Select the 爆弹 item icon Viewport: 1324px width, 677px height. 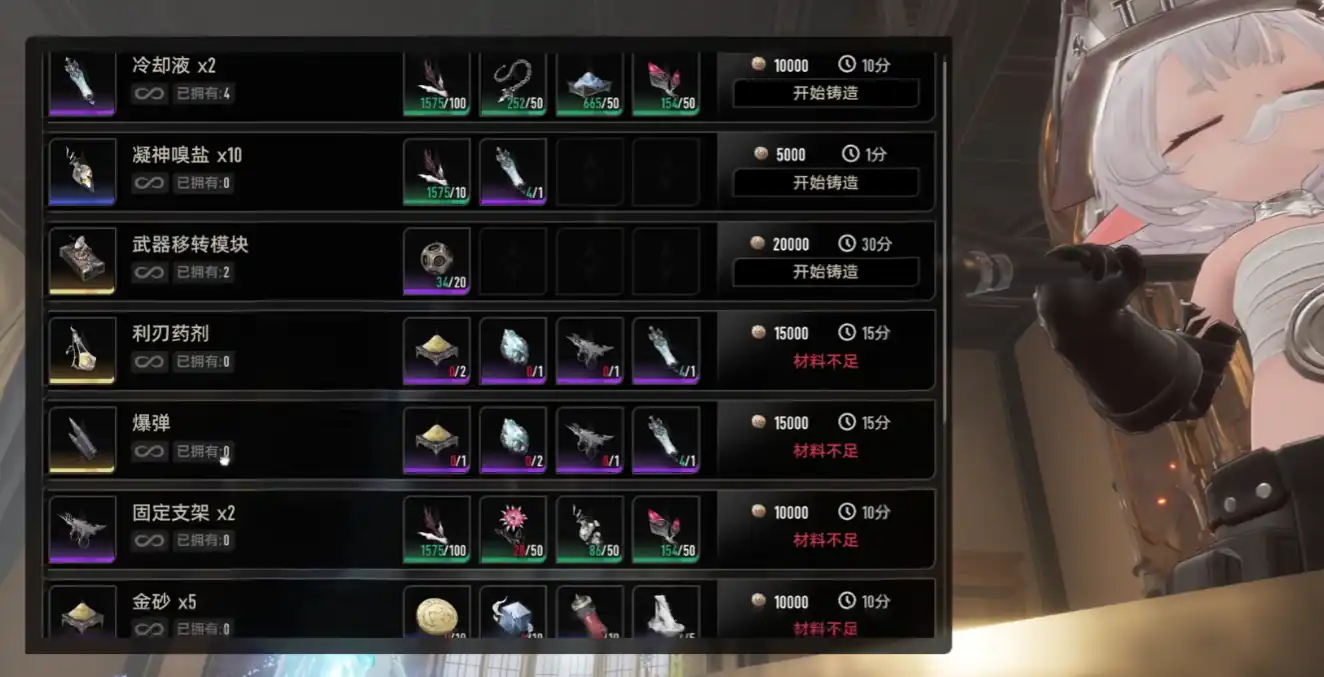tap(82, 440)
